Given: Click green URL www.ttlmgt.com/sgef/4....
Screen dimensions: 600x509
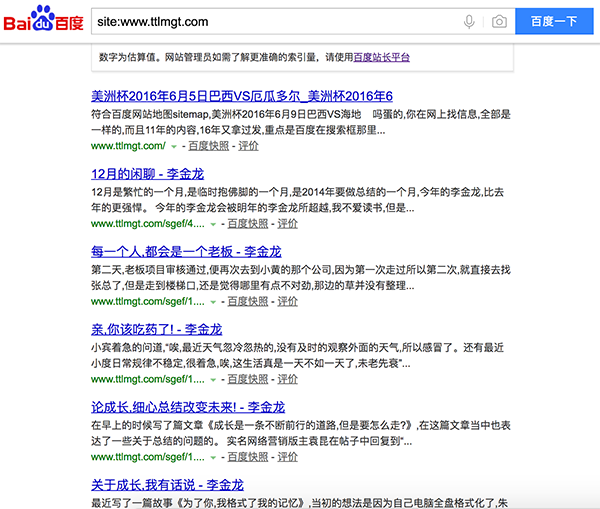Looking at the screenshot, I should [148, 224].
